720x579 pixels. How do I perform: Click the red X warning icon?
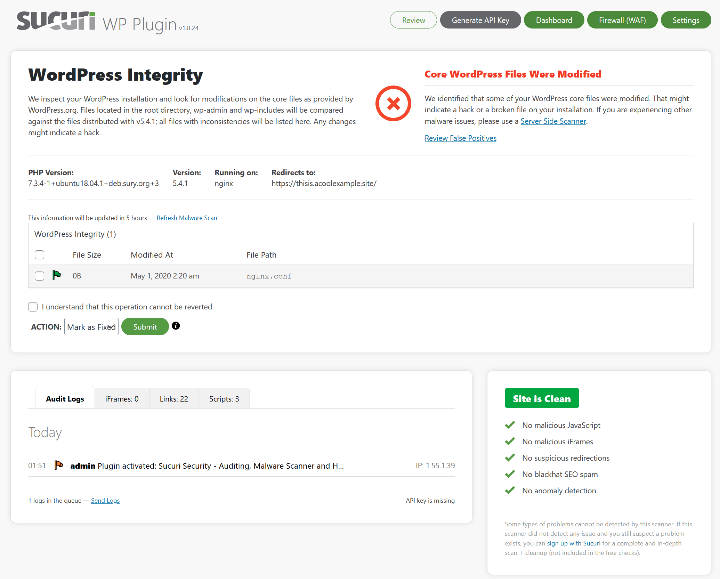[x=393, y=103]
